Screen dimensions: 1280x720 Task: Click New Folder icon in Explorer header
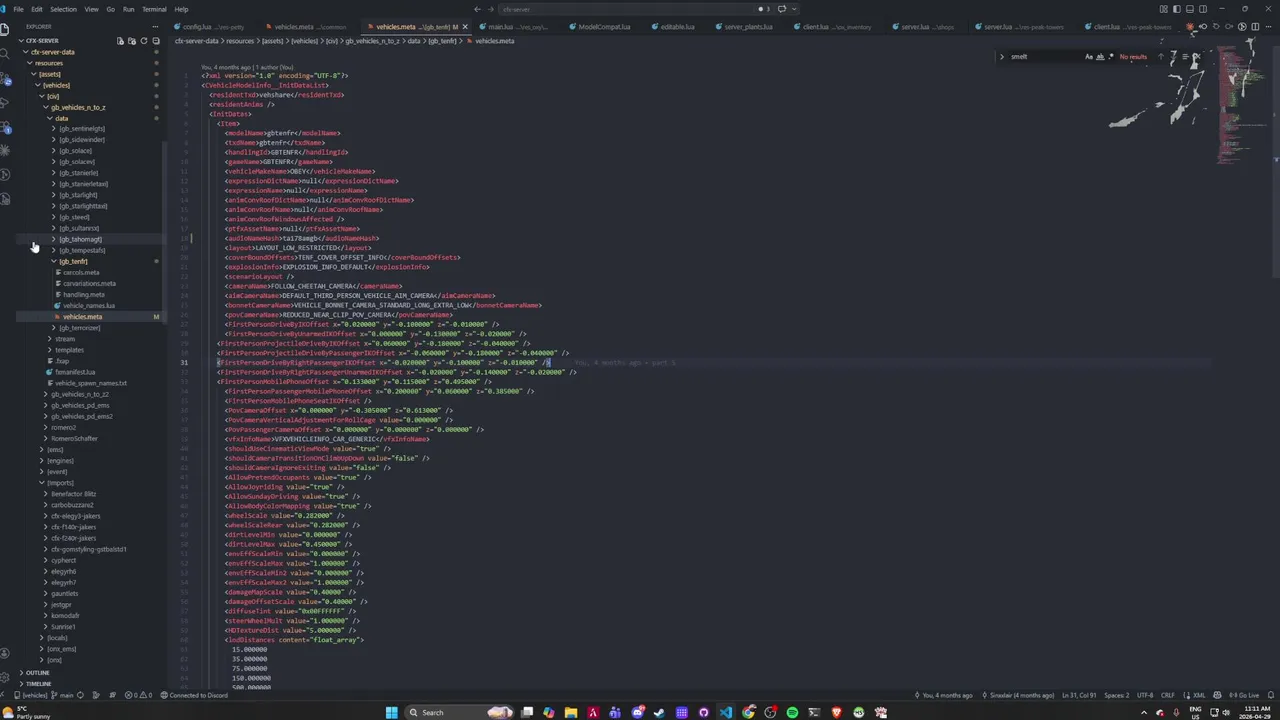pyautogui.click(x=131, y=41)
